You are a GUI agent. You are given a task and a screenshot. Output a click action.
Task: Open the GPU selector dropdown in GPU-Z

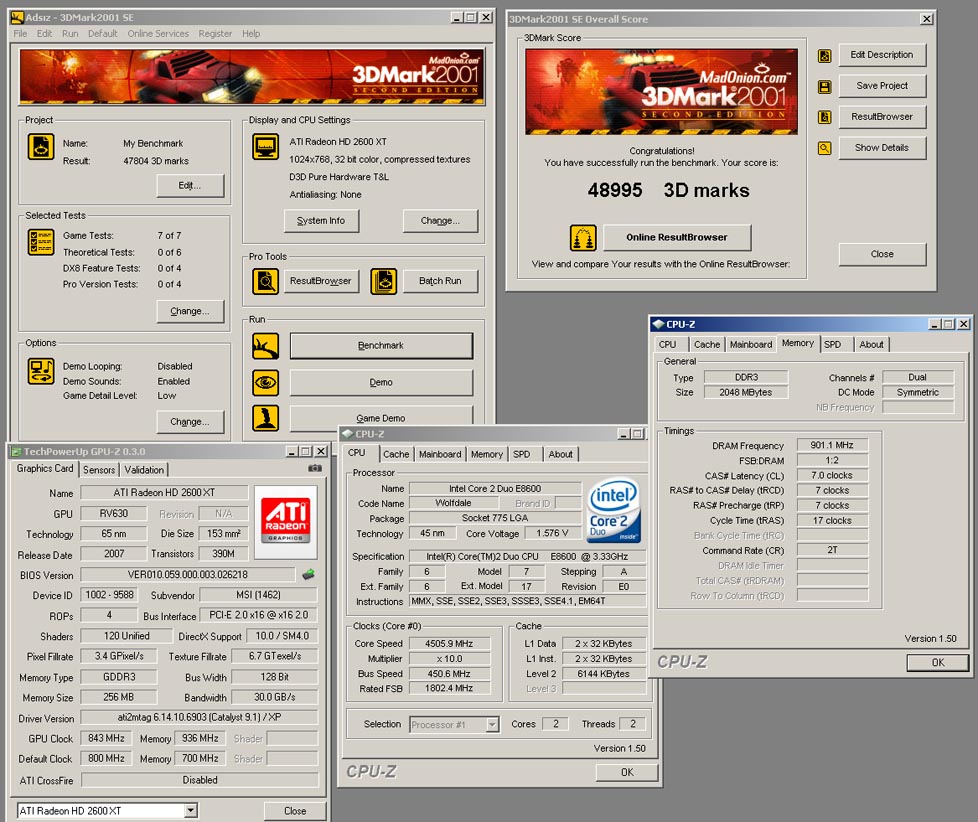pos(191,811)
